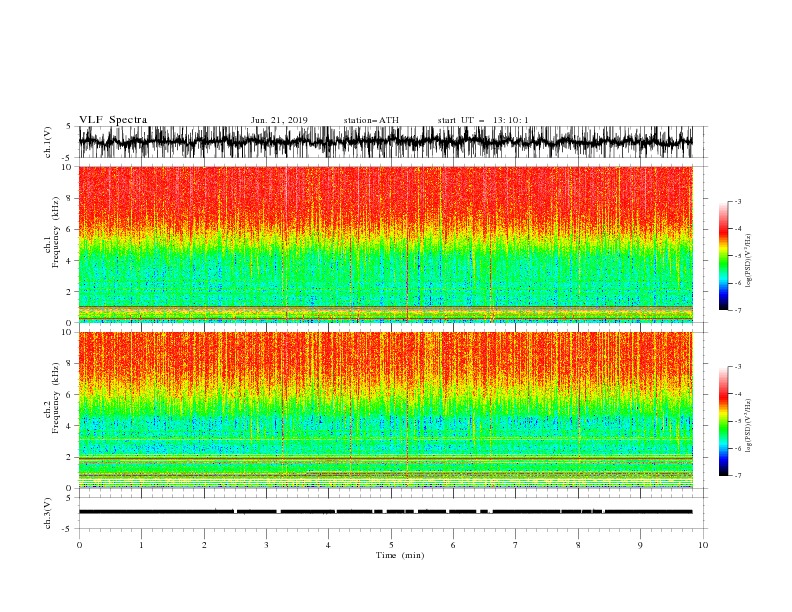Select the ch.1 "Frequency (kHz)" axis label
Viewport: 792px width, 612px height.
pyautogui.click(x=56, y=233)
